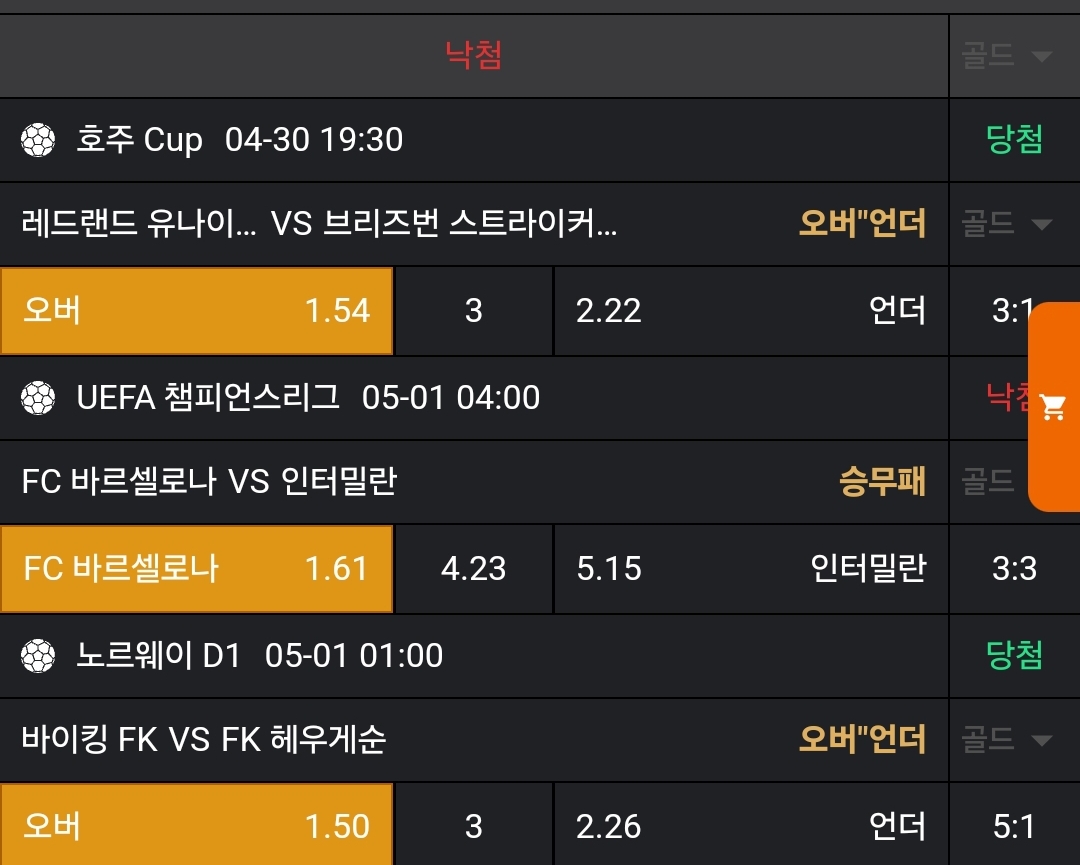
Task: Open the 호주 Cup 04-30 19:30 league row
Action: [x=240, y=140]
